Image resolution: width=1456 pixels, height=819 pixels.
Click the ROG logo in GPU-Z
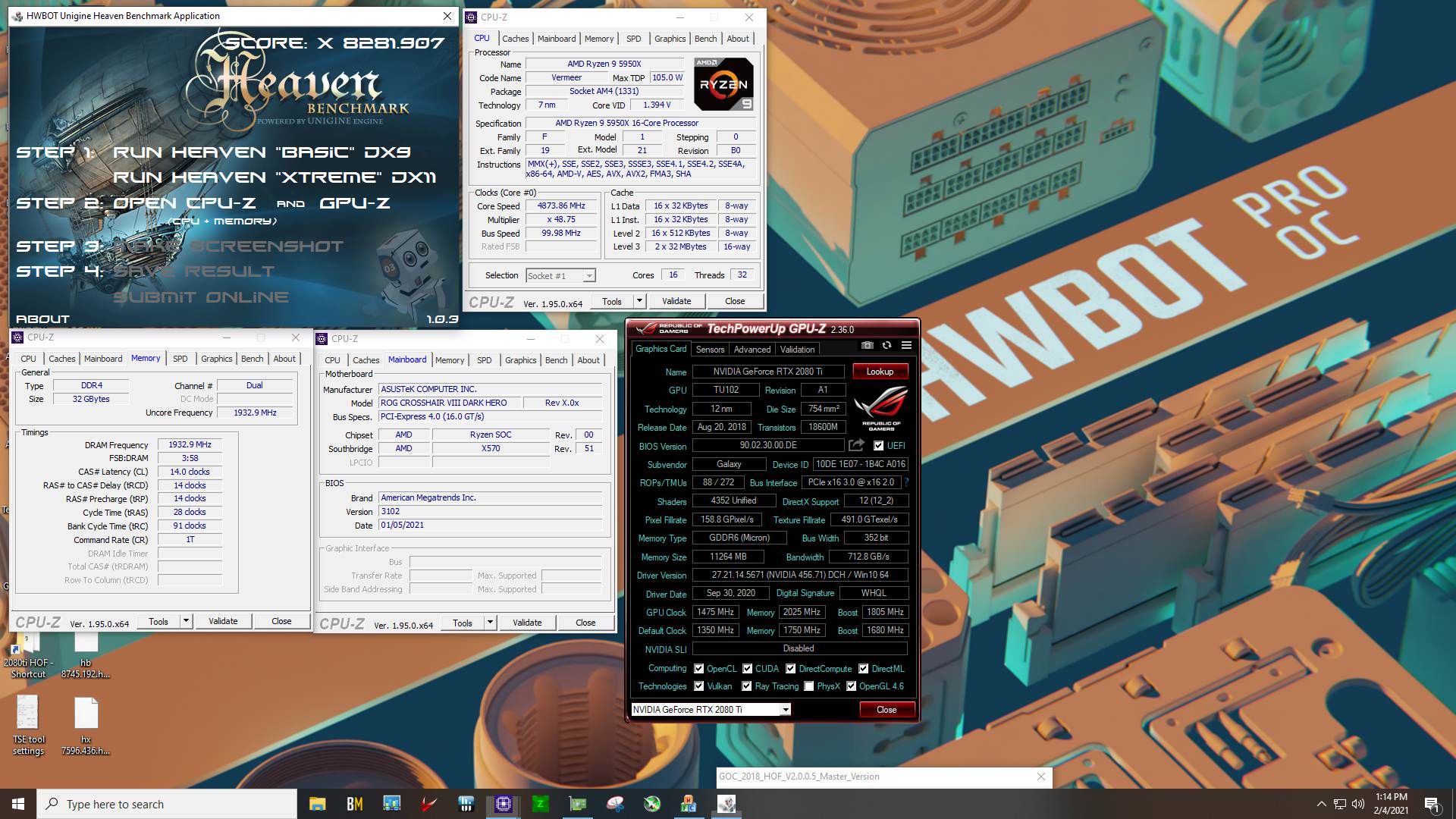pos(880,408)
